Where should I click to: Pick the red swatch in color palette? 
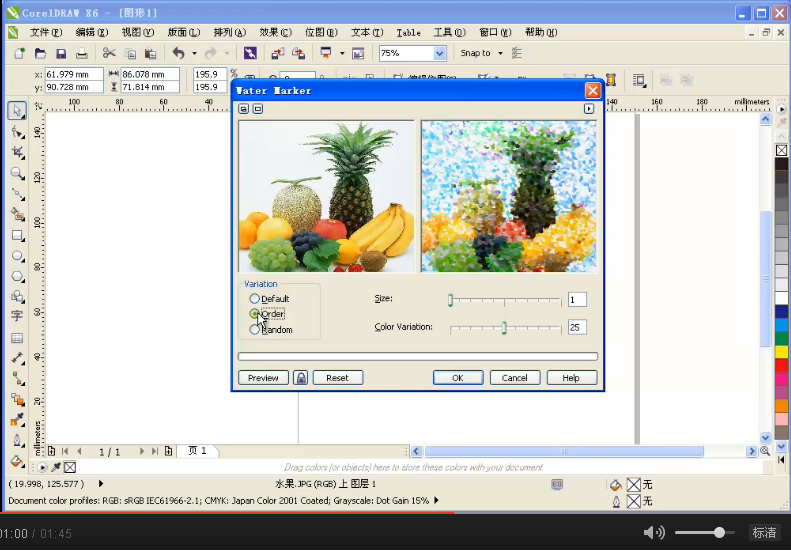coord(781,365)
